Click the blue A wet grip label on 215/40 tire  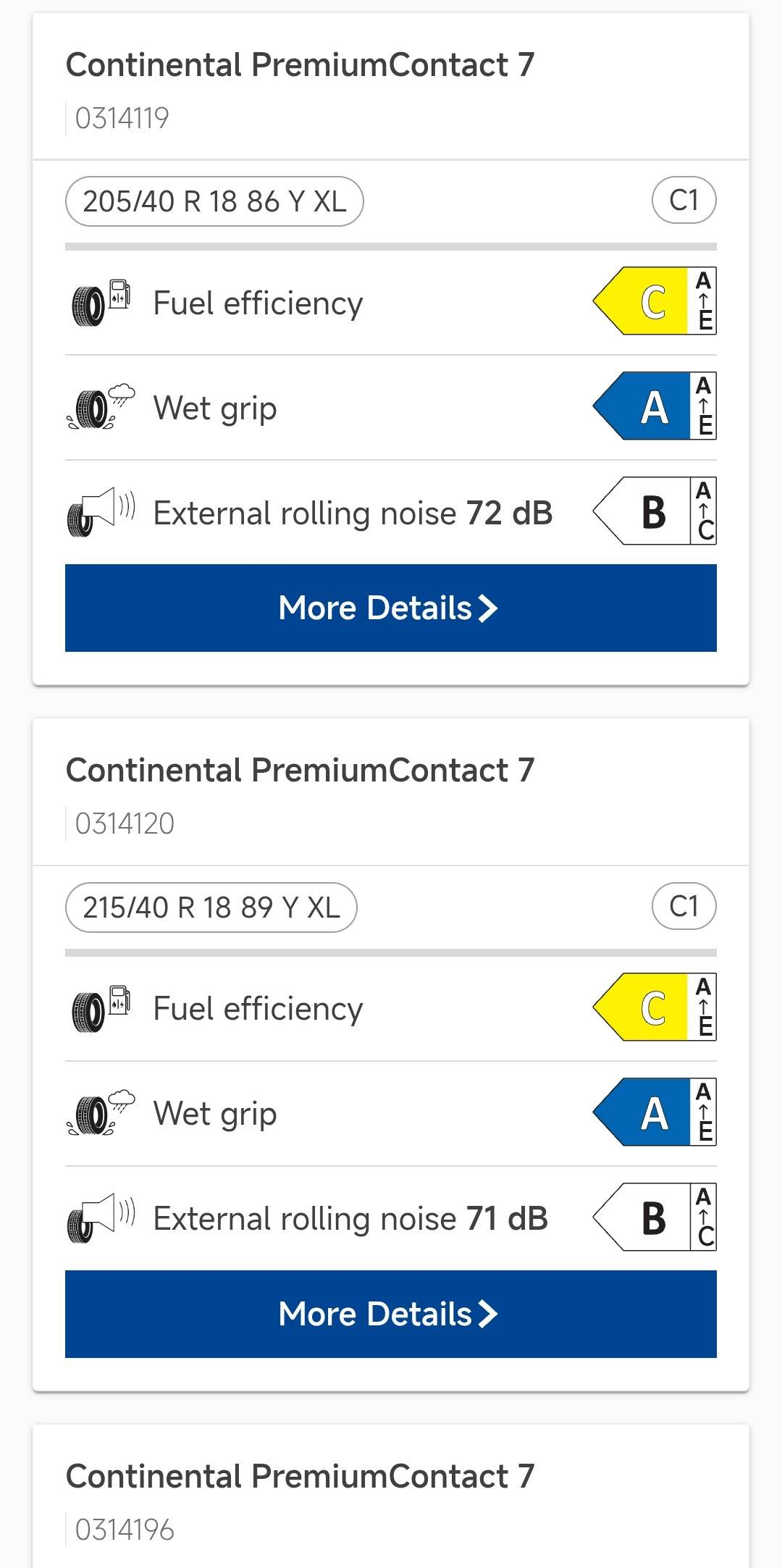click(x=654, y=1112)
